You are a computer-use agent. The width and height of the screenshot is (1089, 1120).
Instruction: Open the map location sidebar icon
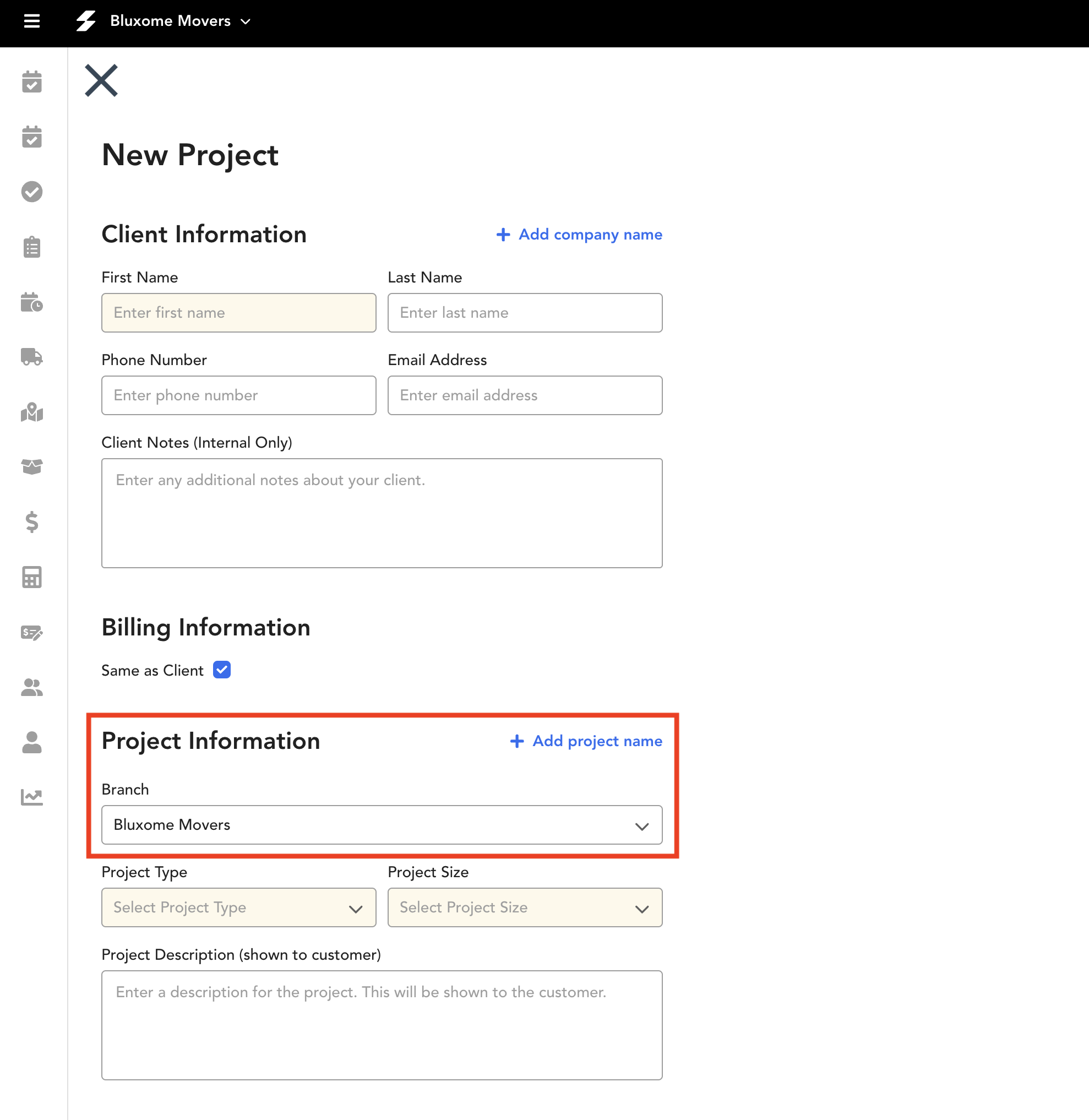(32, 412)
